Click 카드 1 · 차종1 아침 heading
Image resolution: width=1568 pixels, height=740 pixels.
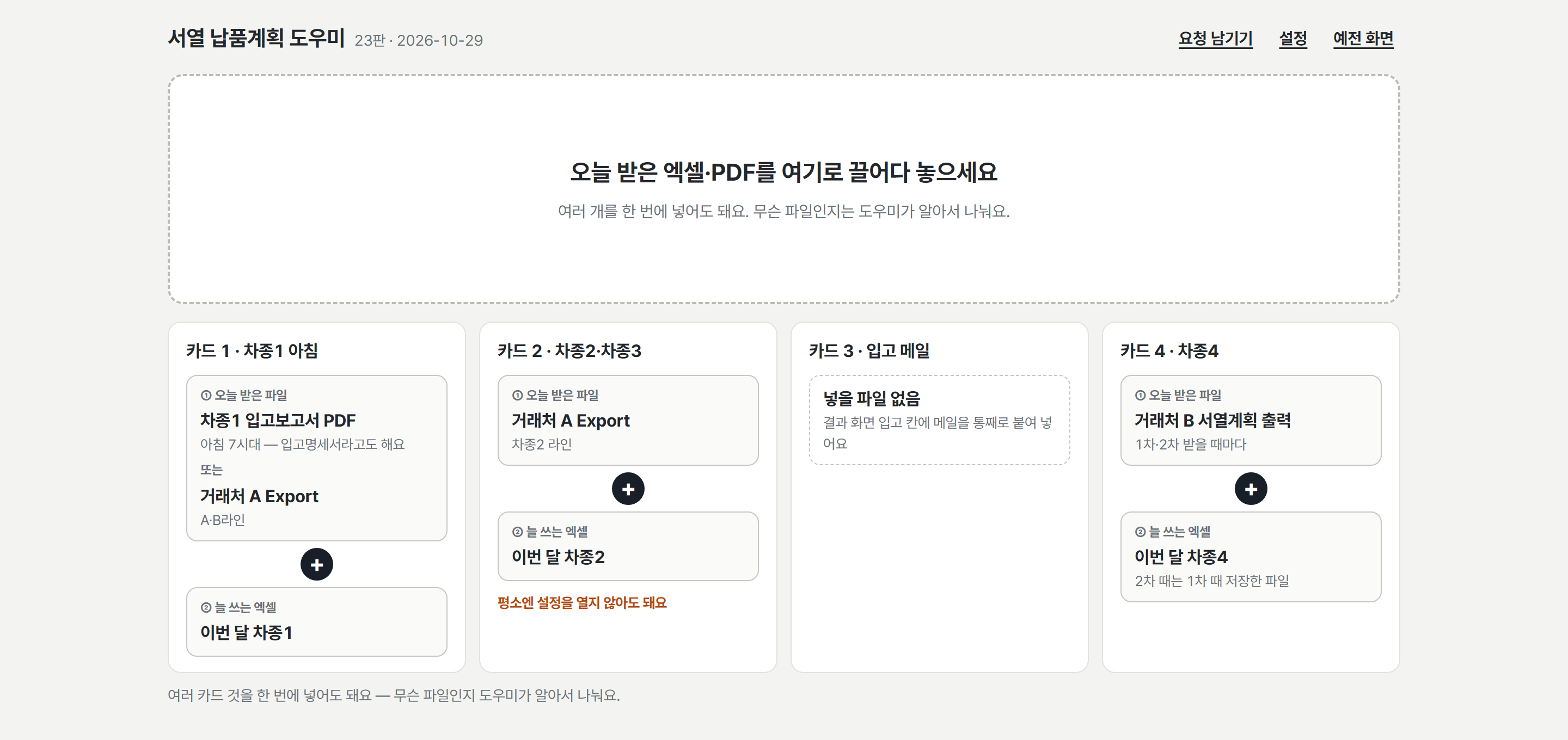[x=252, y=350]
